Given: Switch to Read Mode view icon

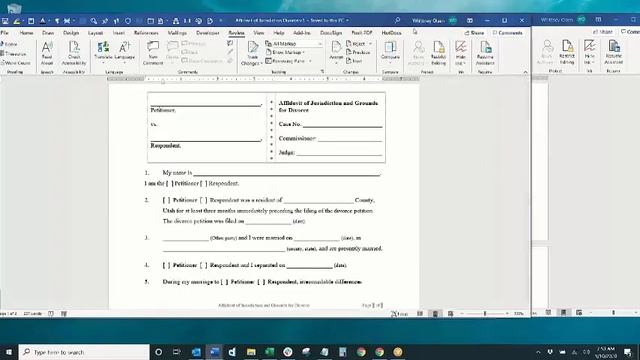Looking at the screenshot, I should click(x=420, y=313).
